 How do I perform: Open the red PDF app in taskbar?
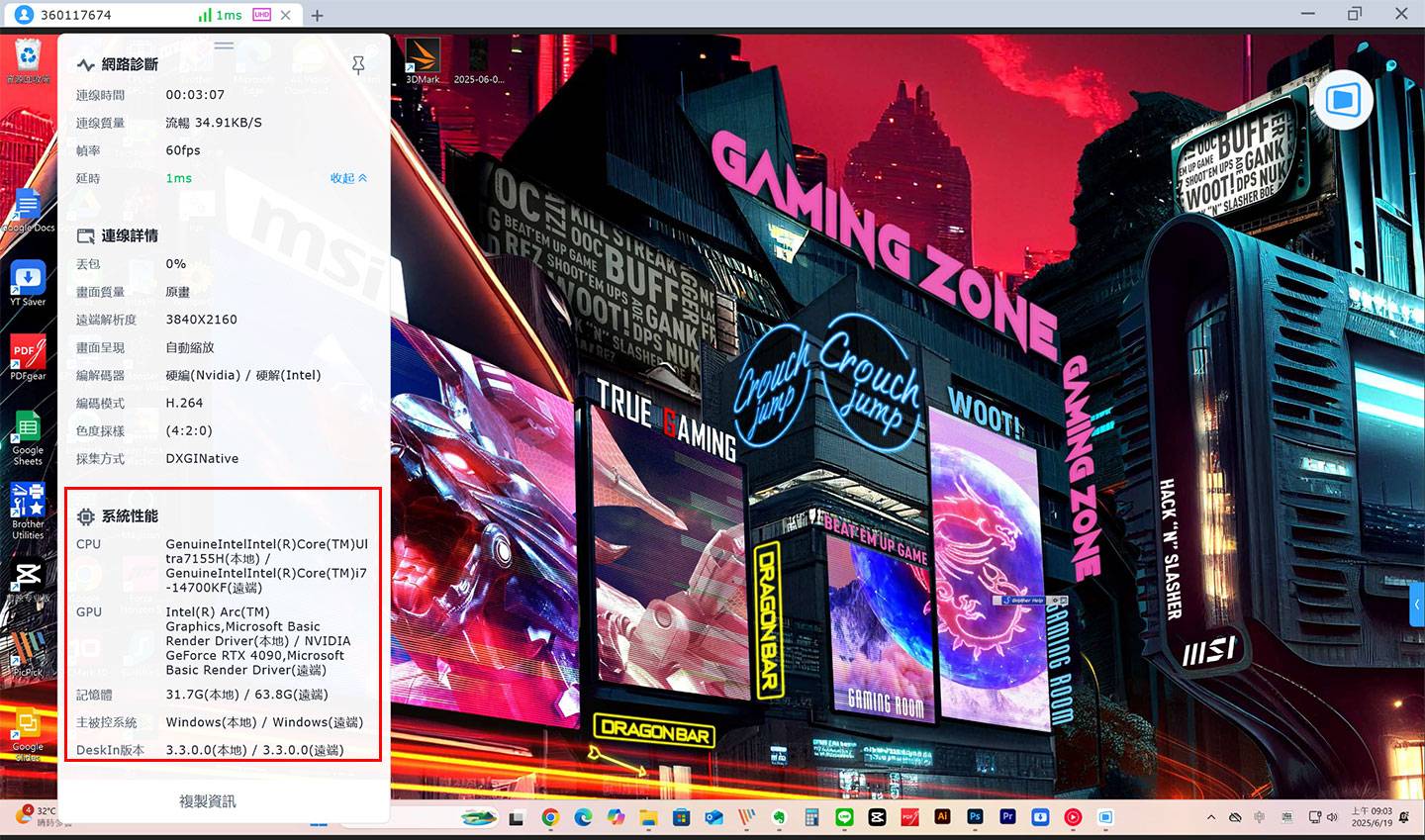909,817
